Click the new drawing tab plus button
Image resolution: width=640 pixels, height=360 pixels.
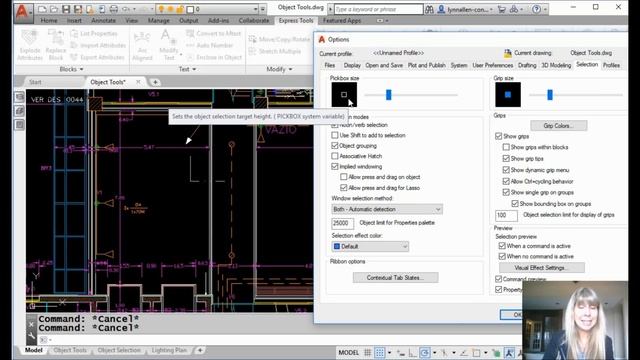(x=155, y=82)
